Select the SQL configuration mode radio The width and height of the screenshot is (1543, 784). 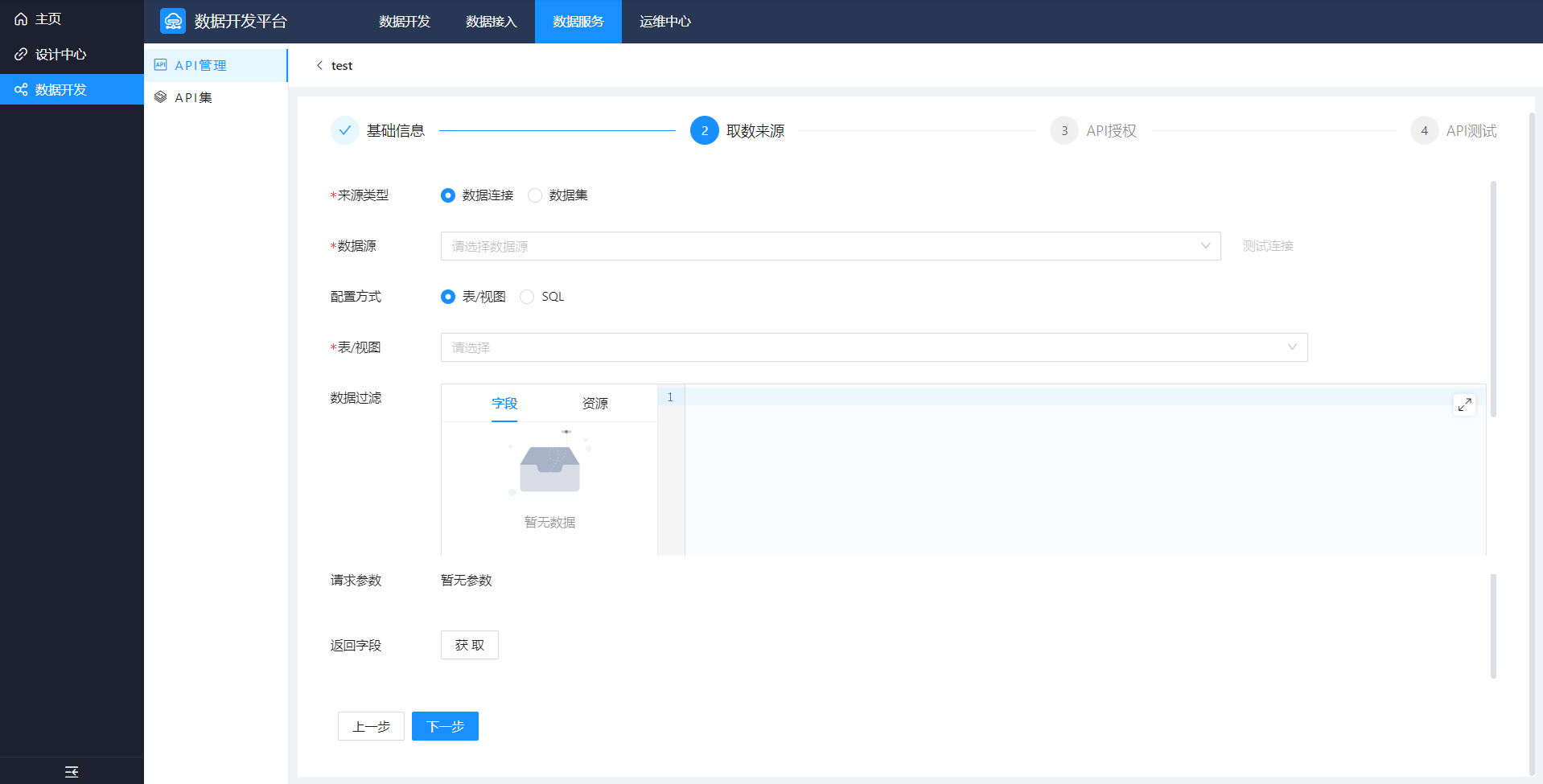(527, 297)
